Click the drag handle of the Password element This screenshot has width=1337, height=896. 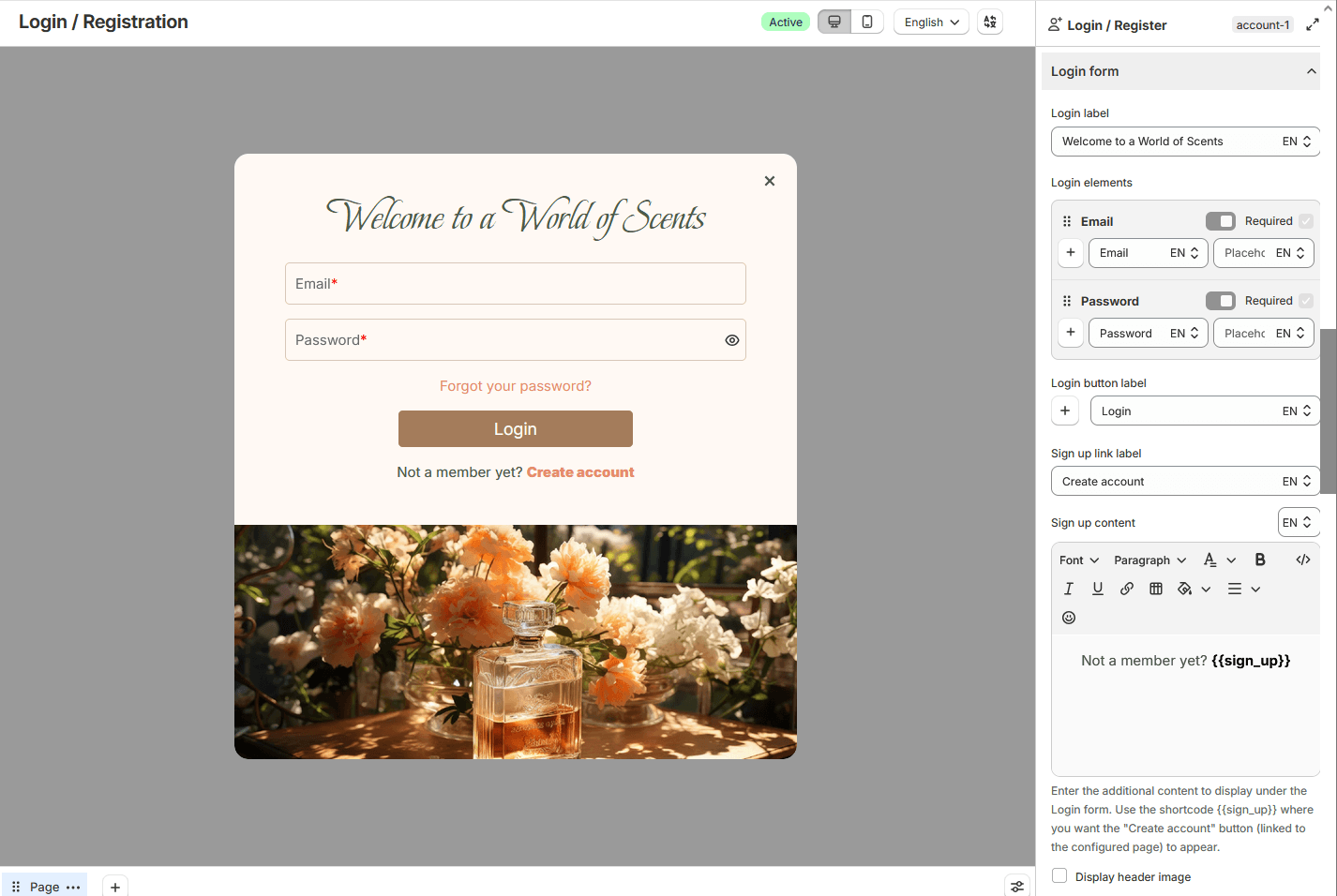(1067, 301)
